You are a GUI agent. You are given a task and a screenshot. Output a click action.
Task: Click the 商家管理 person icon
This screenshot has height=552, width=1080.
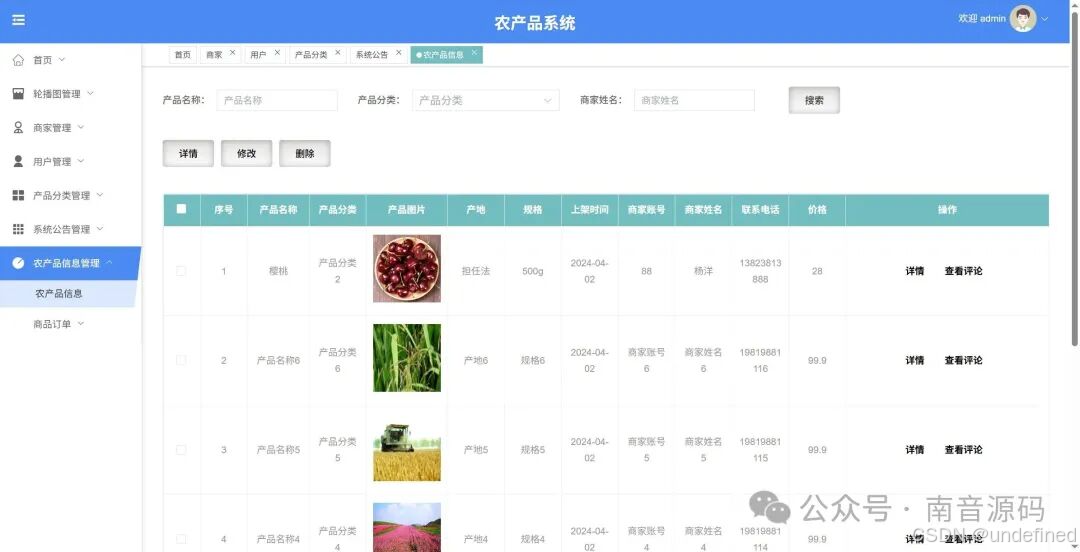pos(19,127)
